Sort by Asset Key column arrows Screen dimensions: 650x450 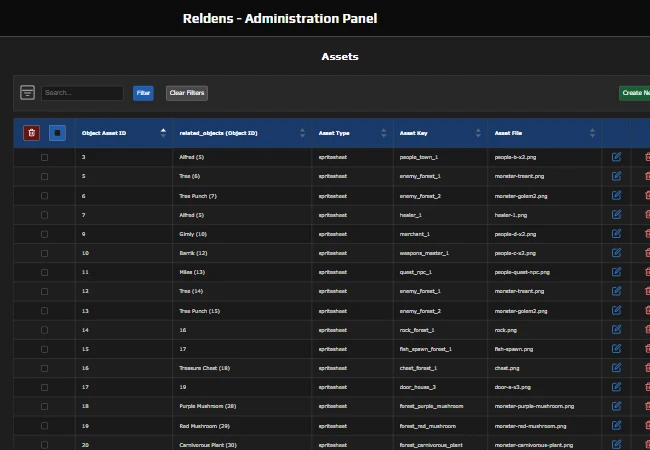[478, 133]
